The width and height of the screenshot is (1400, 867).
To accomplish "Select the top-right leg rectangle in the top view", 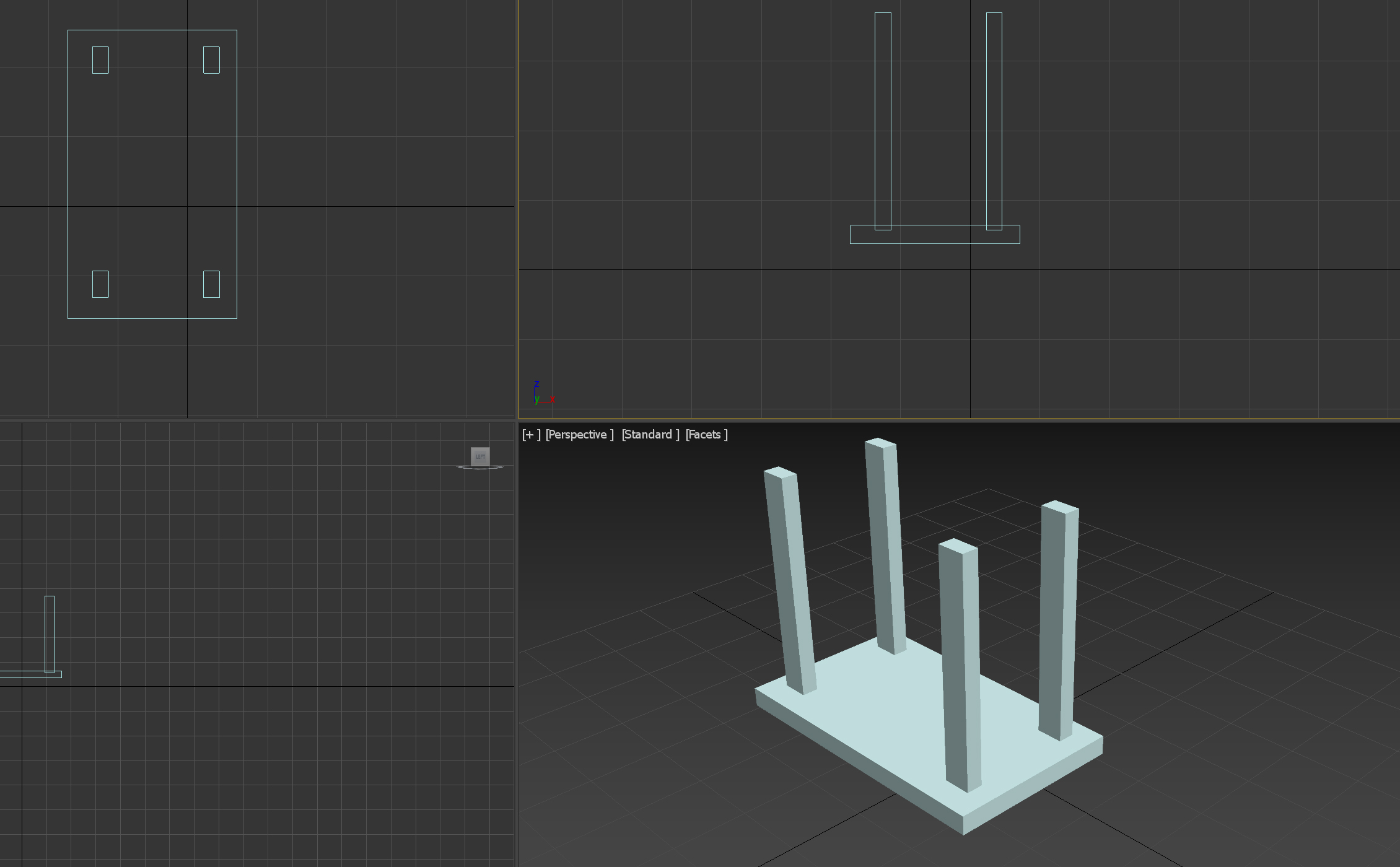I will (211, 60).
